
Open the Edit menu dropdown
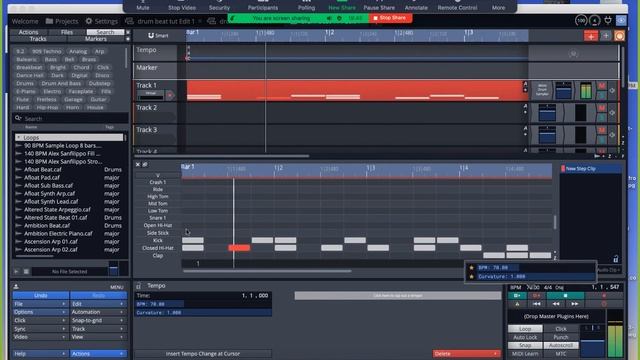coord(98,304)
